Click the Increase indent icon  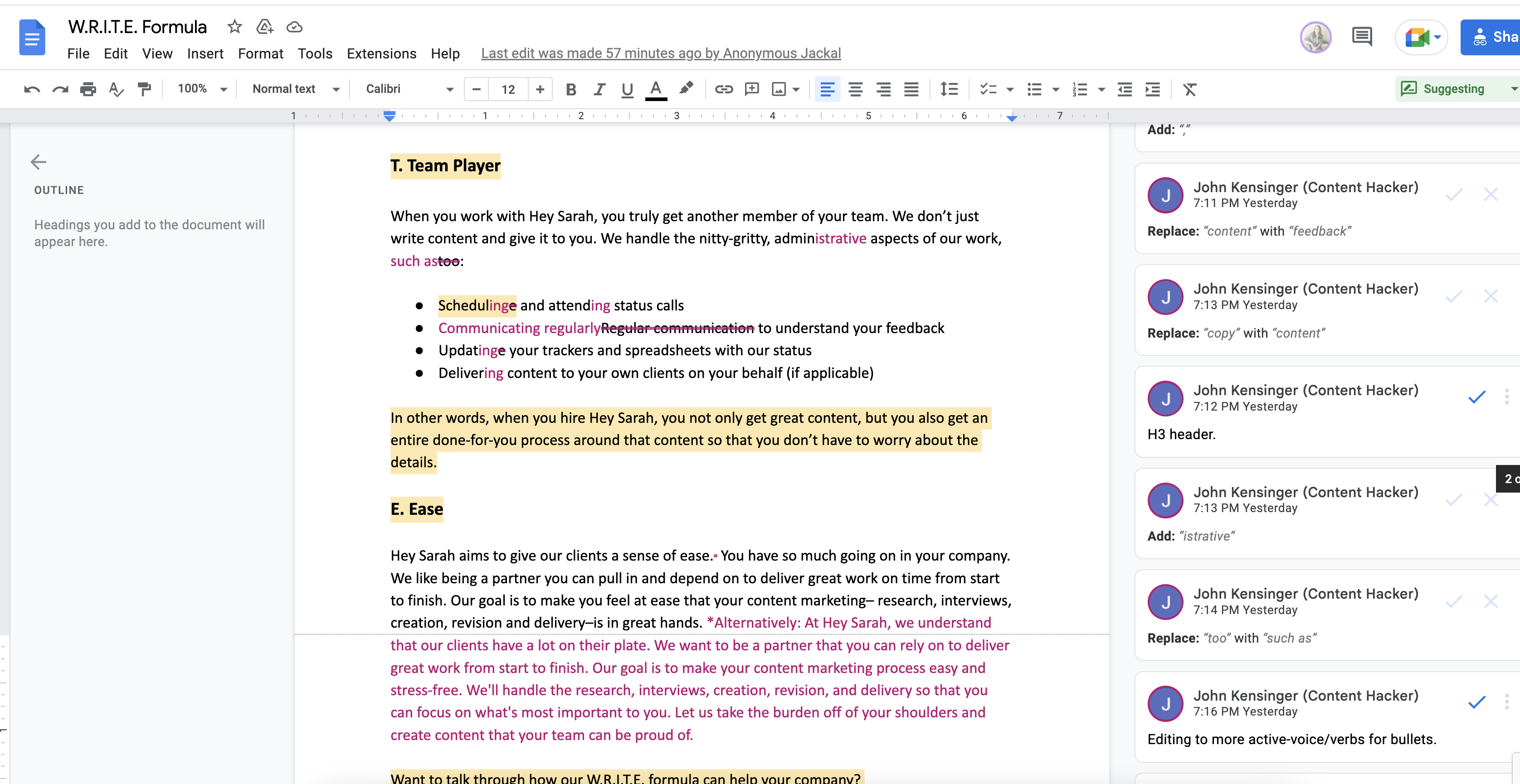point(1152,89)
